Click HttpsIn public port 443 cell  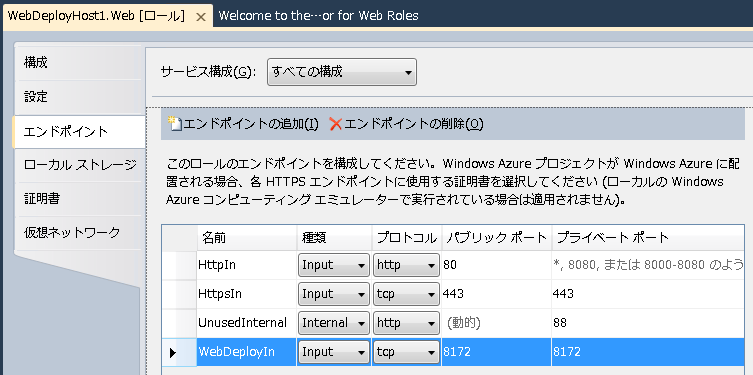click(497, 294)
